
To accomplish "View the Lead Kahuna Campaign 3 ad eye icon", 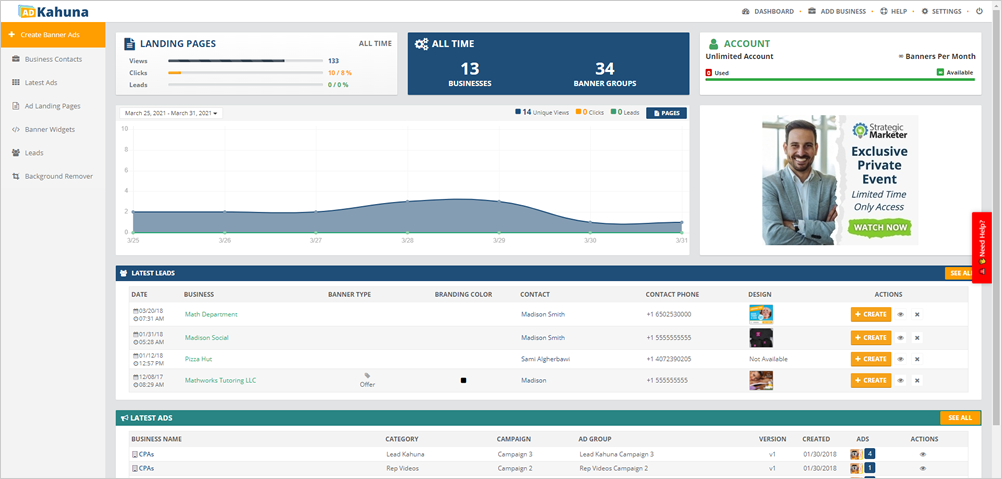I will (x=923, y=454).
